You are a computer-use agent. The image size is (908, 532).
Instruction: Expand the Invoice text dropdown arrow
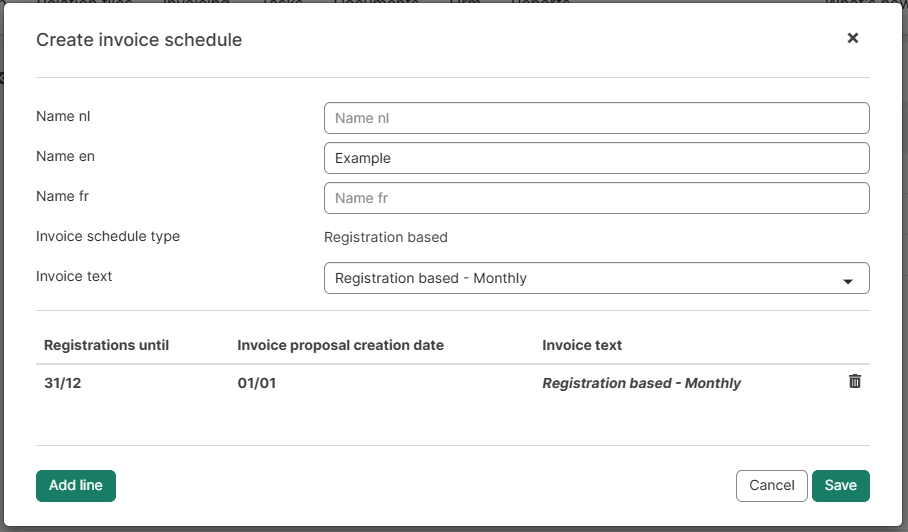click(848, 280)
